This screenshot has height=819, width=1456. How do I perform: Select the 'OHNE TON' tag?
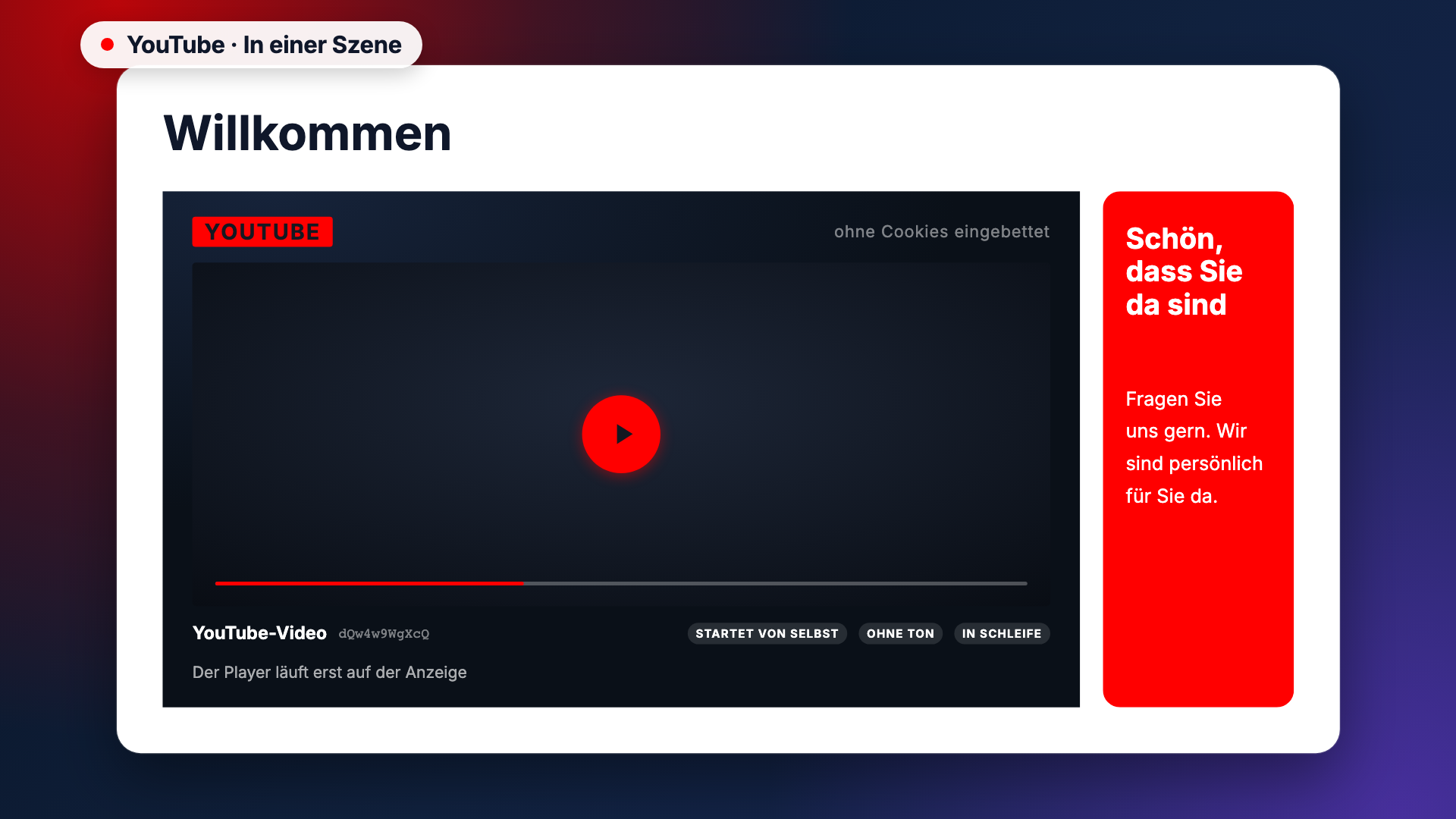[900, 634]
